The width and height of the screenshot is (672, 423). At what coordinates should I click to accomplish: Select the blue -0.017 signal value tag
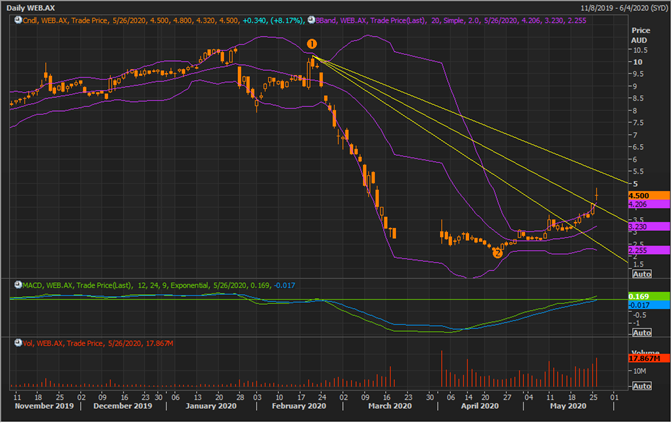(x=649, y=305)
